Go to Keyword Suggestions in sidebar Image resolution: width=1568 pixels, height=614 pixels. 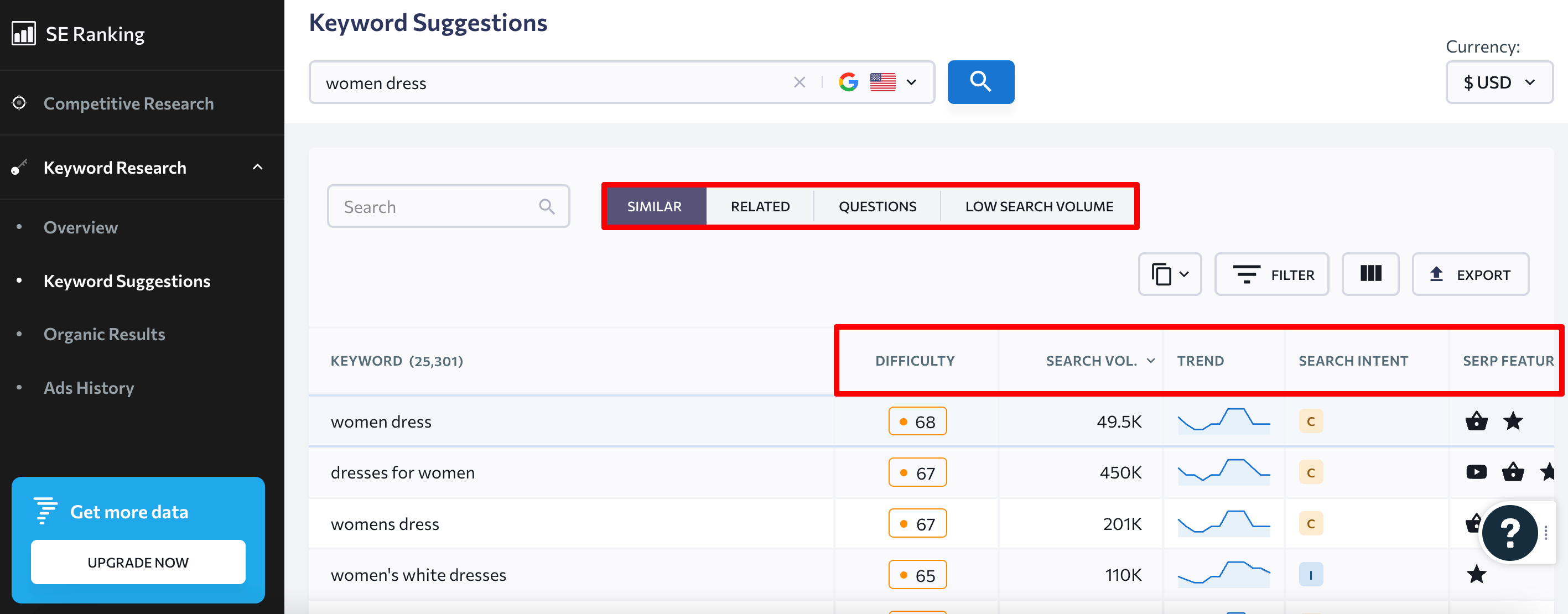tap(127, 280)
